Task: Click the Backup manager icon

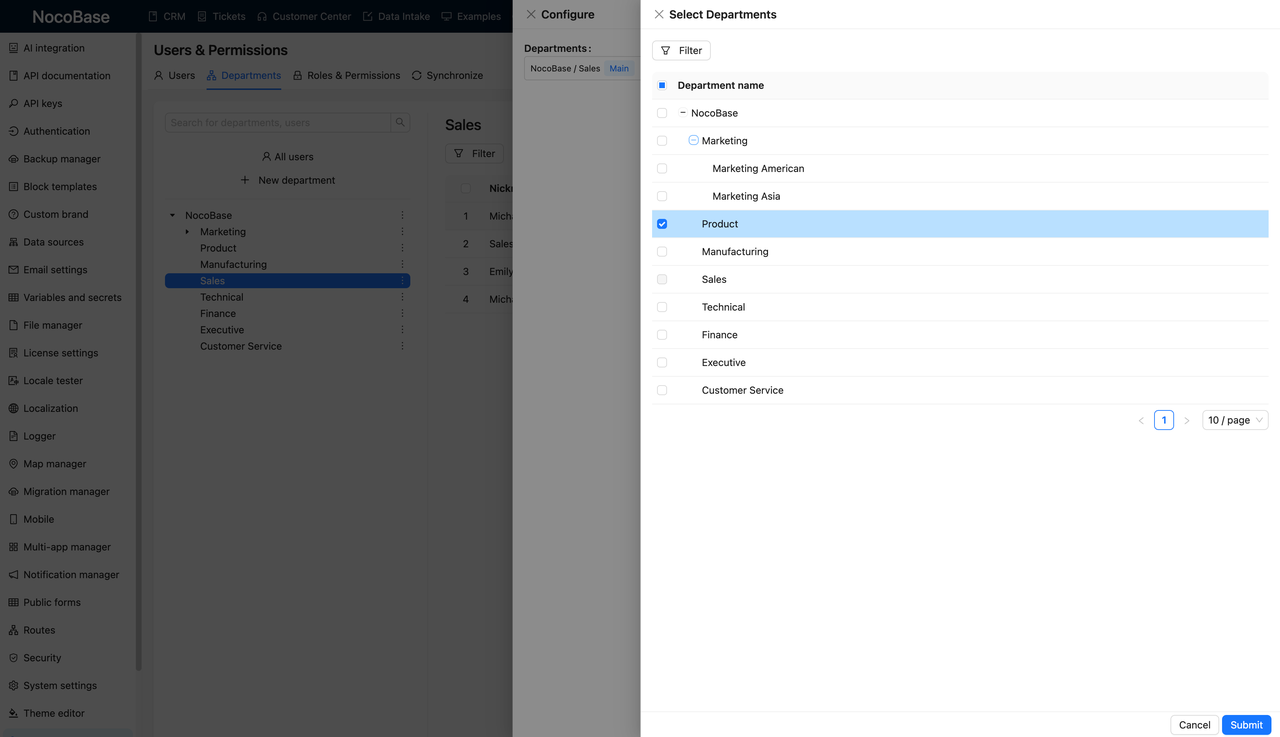Action: [13, 159]
